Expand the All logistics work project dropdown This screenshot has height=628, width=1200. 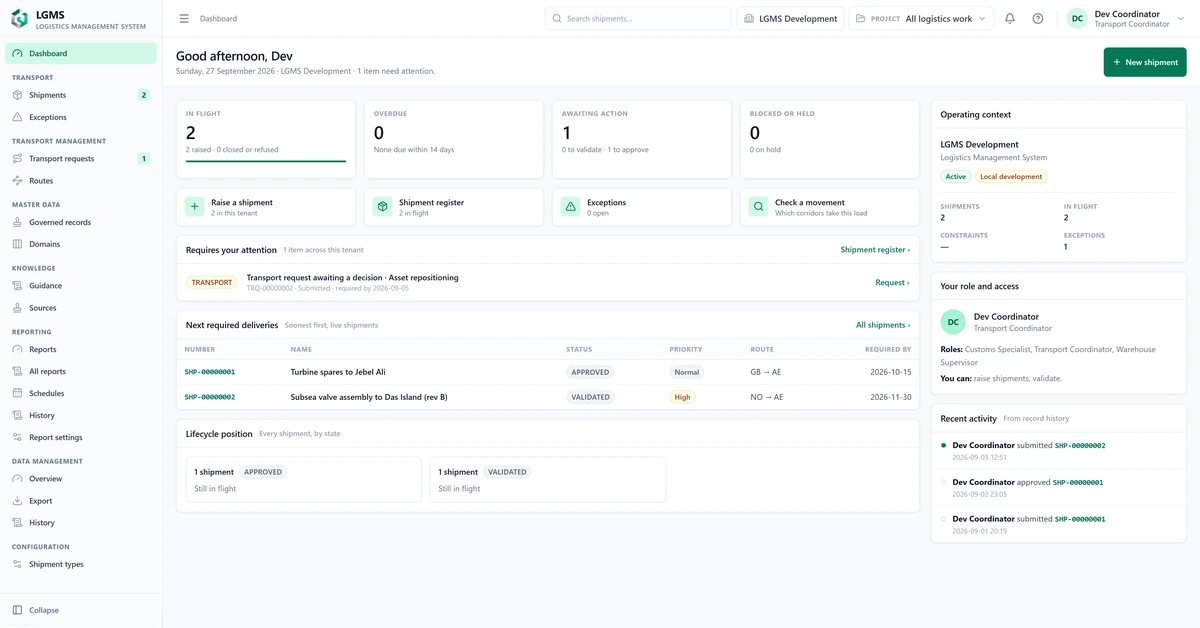tap(921, 18)
